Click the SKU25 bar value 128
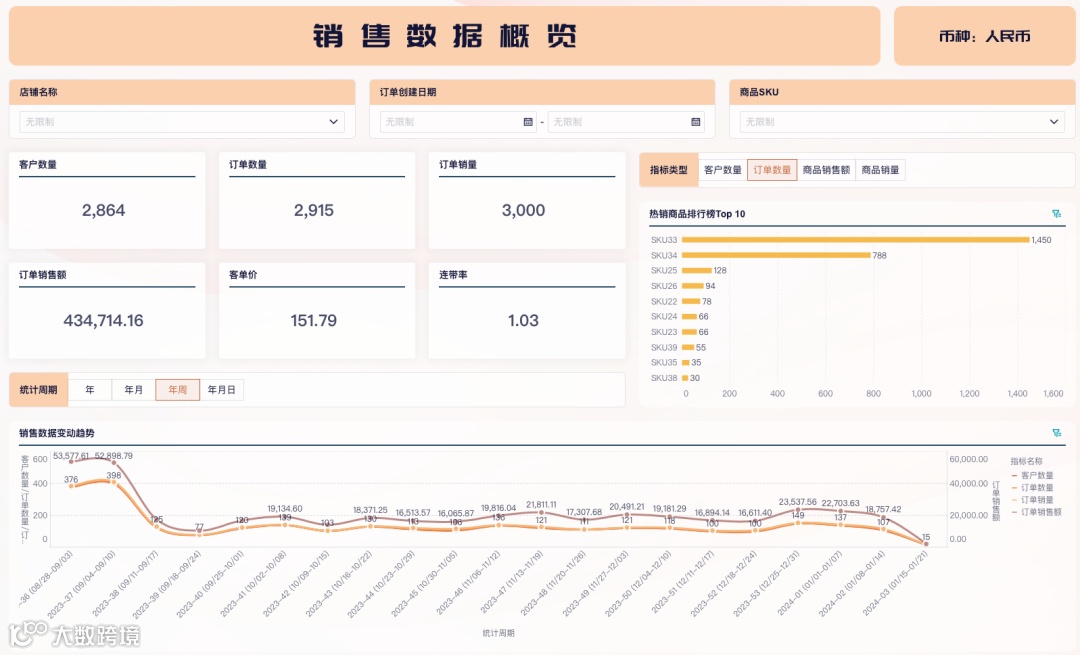This screenshot has height=655, width=1080. [x=720, y=271]
